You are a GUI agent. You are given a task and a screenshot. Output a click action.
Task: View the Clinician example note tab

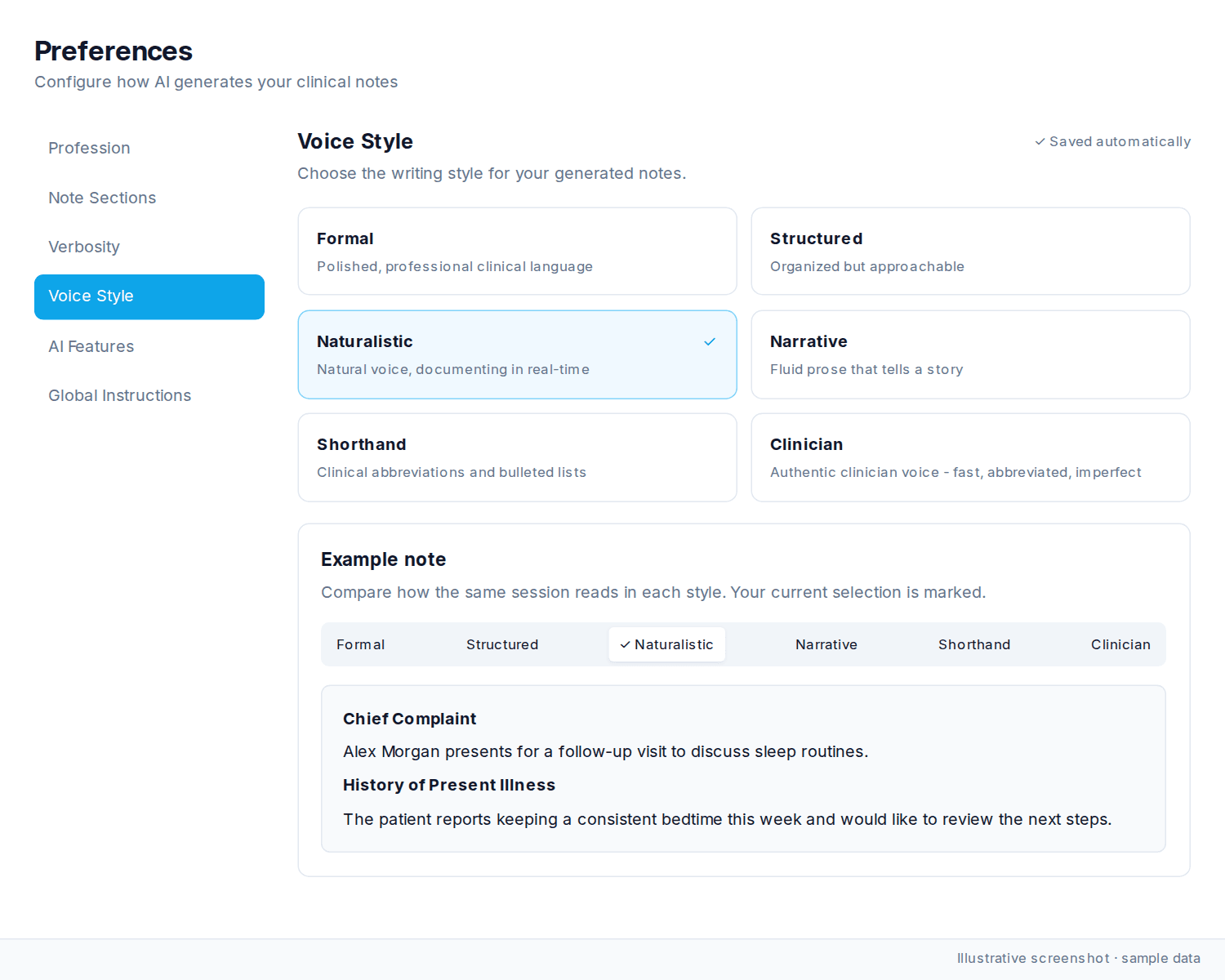[x=1120, y=644]
